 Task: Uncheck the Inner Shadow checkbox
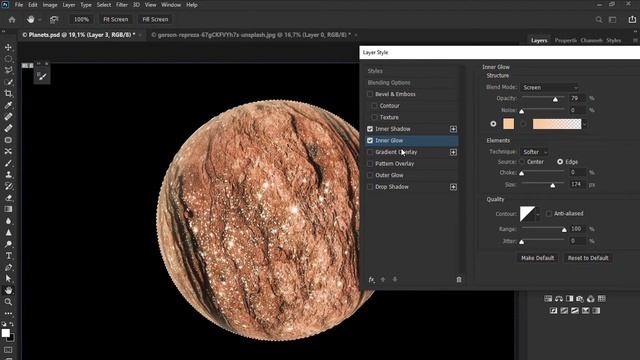click(x=370, y=129)
